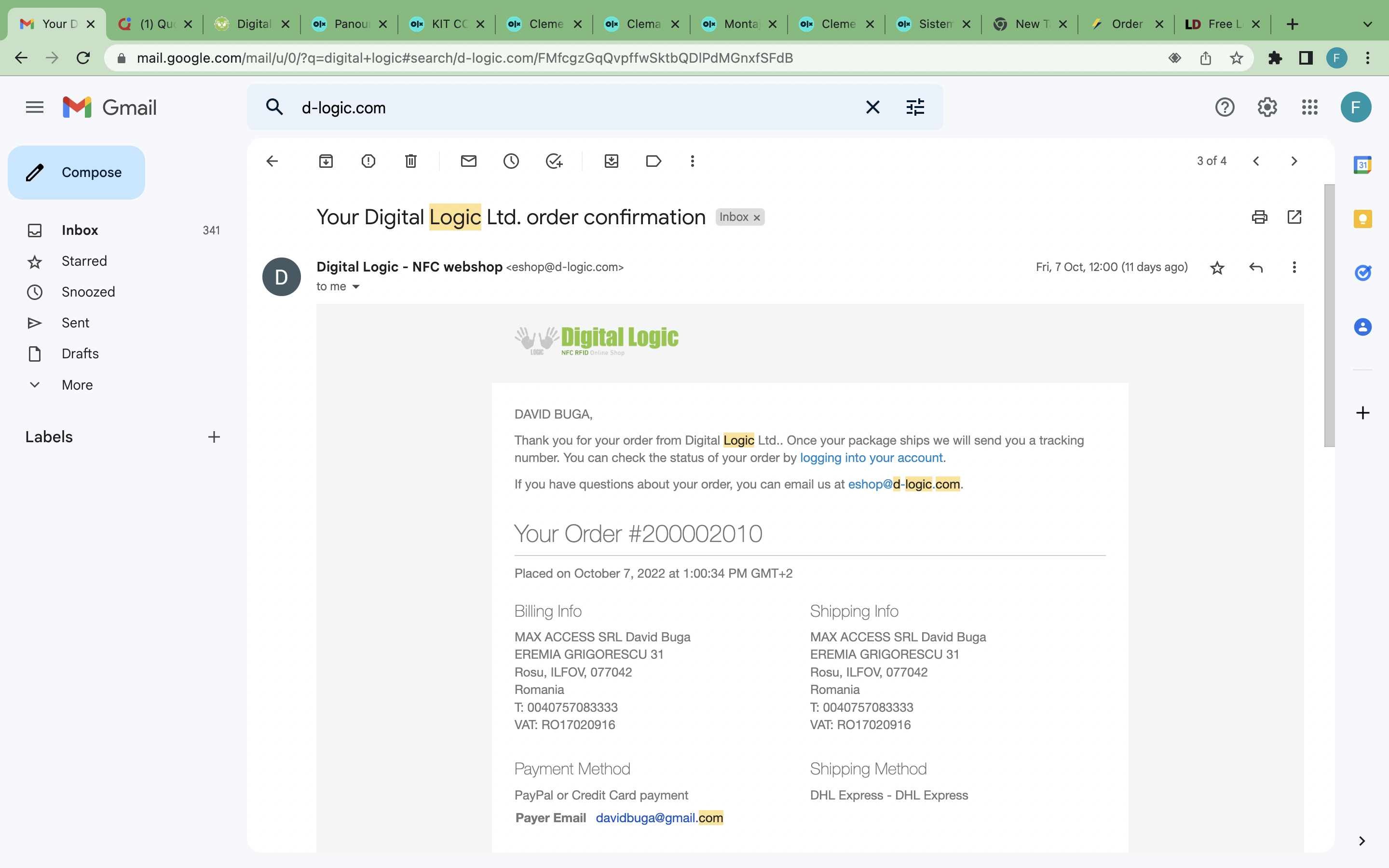Click the browser back arrow
1389x868 pixels.
pos(21,58)
